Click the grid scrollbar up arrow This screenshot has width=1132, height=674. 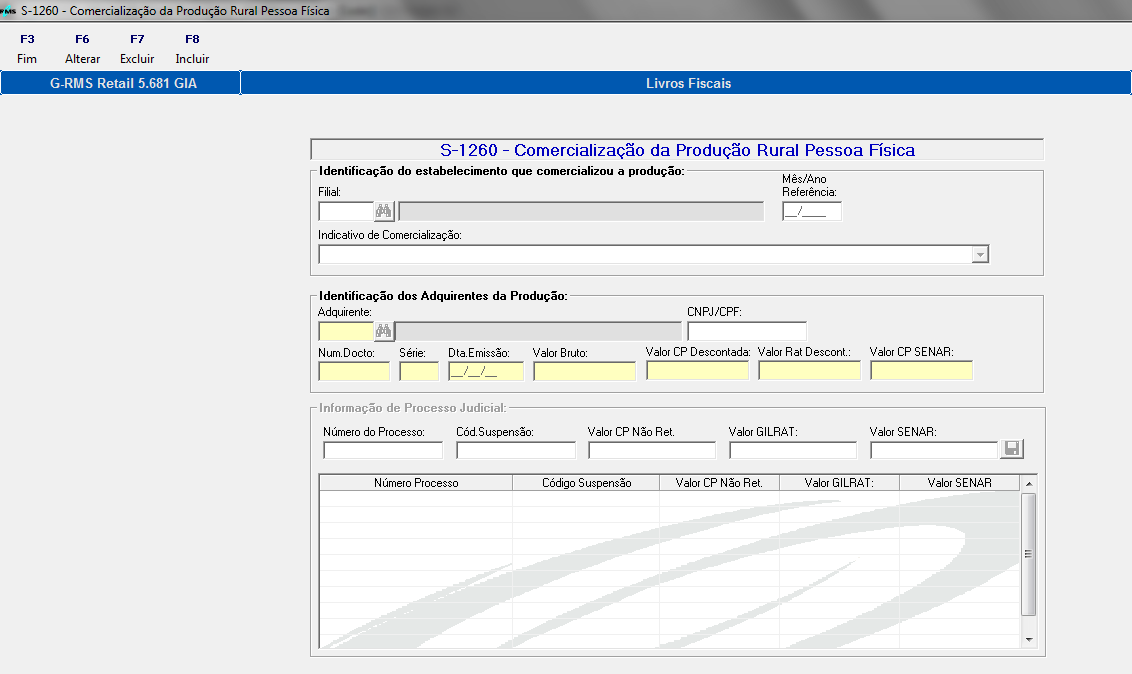tap(1029, 483)
